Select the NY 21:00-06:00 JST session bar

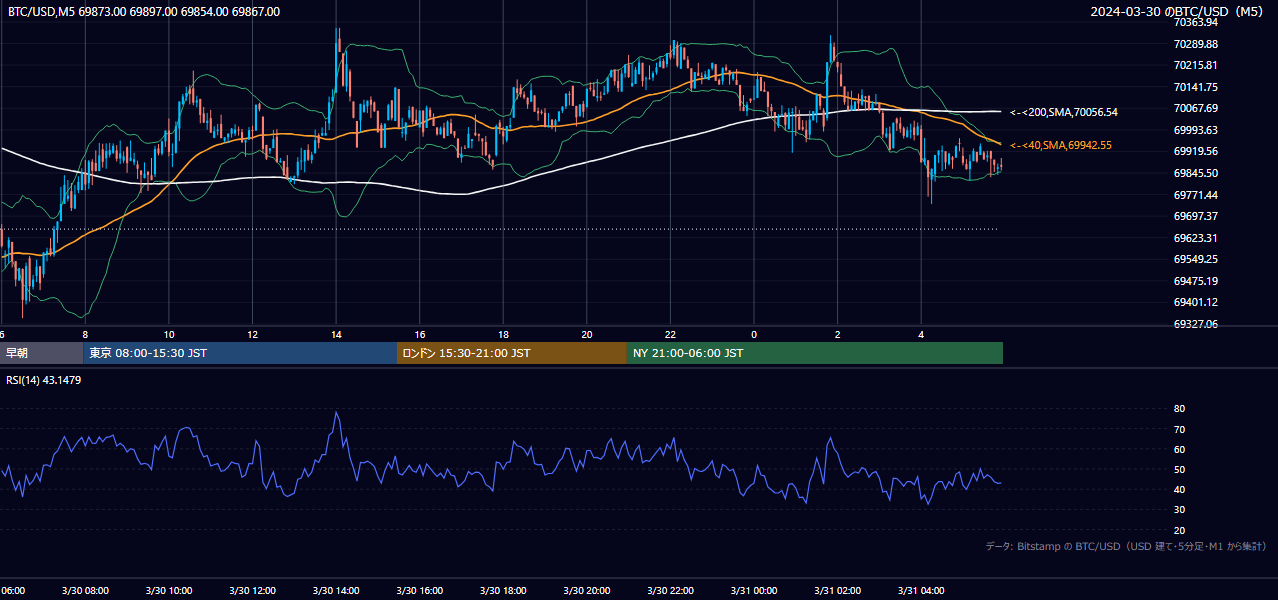coord(815,353)
